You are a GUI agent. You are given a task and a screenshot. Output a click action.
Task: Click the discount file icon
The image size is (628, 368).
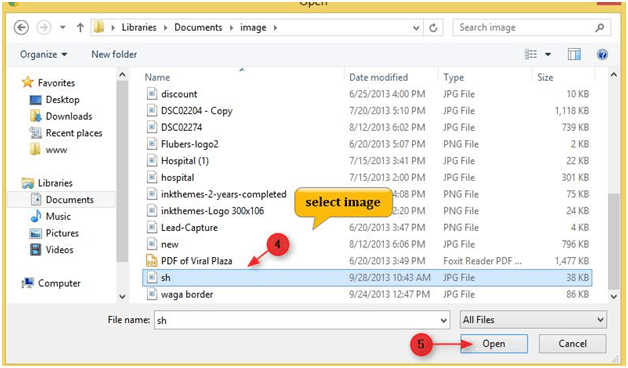pos(151,94)
